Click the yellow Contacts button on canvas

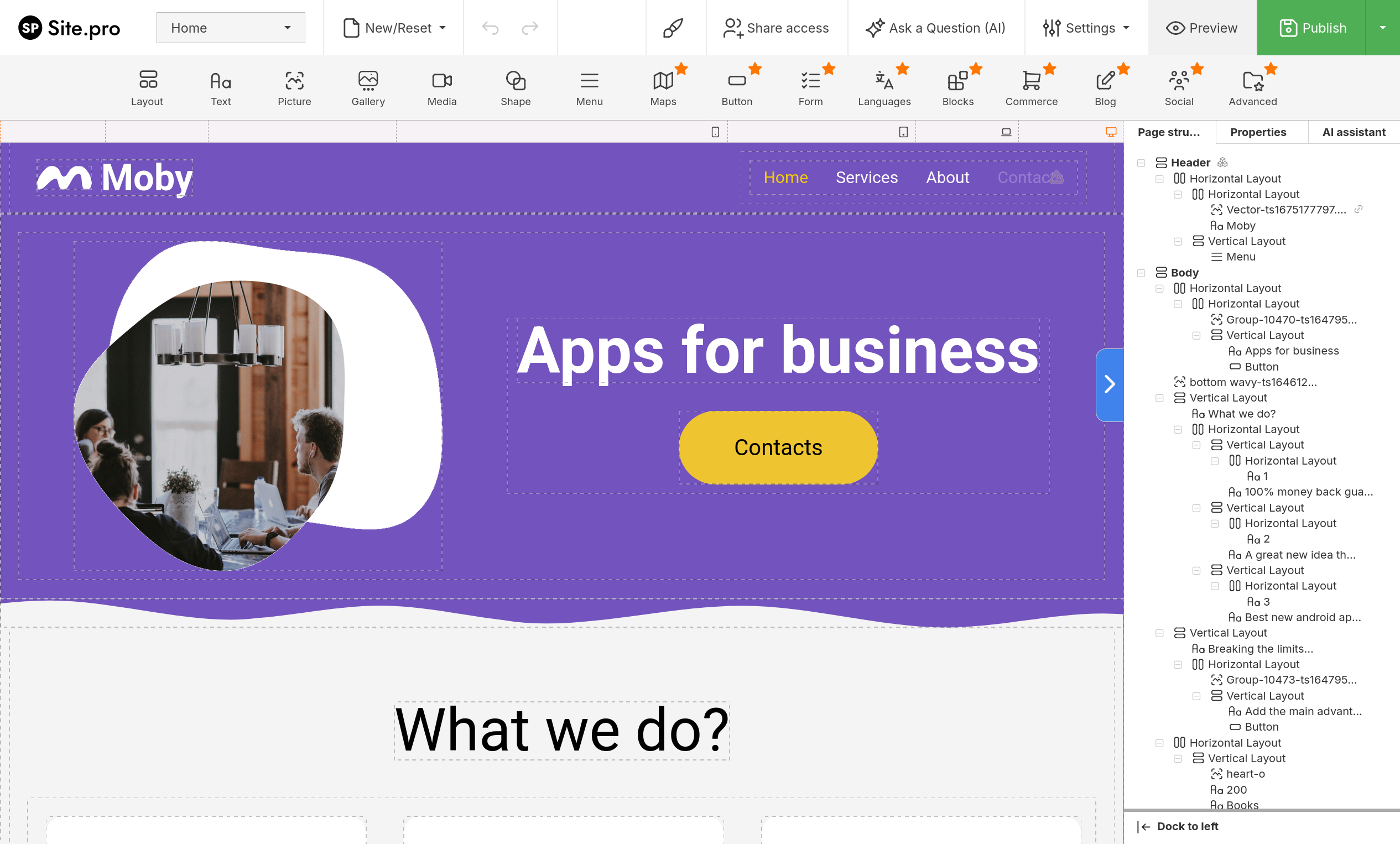[778, 447]
